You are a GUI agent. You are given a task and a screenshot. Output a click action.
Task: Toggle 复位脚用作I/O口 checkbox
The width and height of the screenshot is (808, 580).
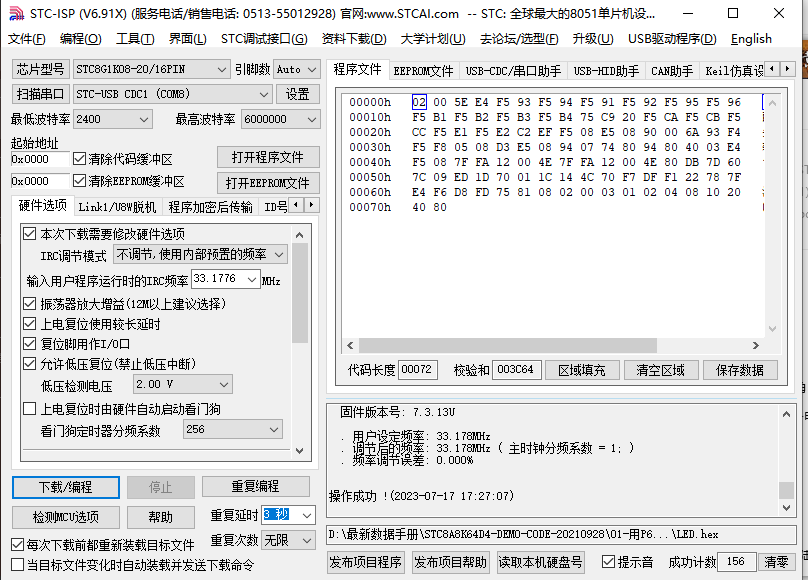29,344
